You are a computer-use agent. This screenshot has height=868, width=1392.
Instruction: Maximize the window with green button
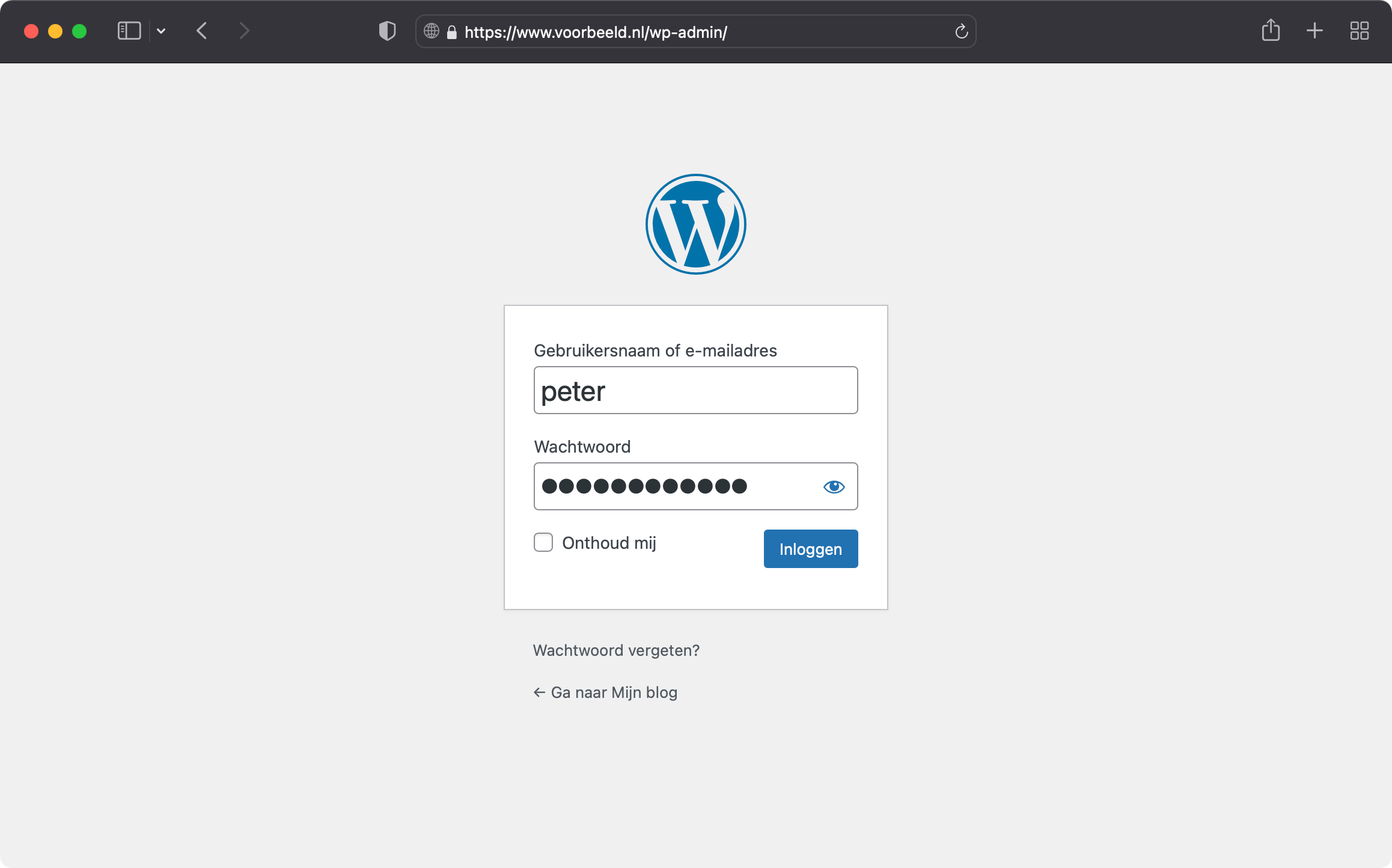[79, 31]
